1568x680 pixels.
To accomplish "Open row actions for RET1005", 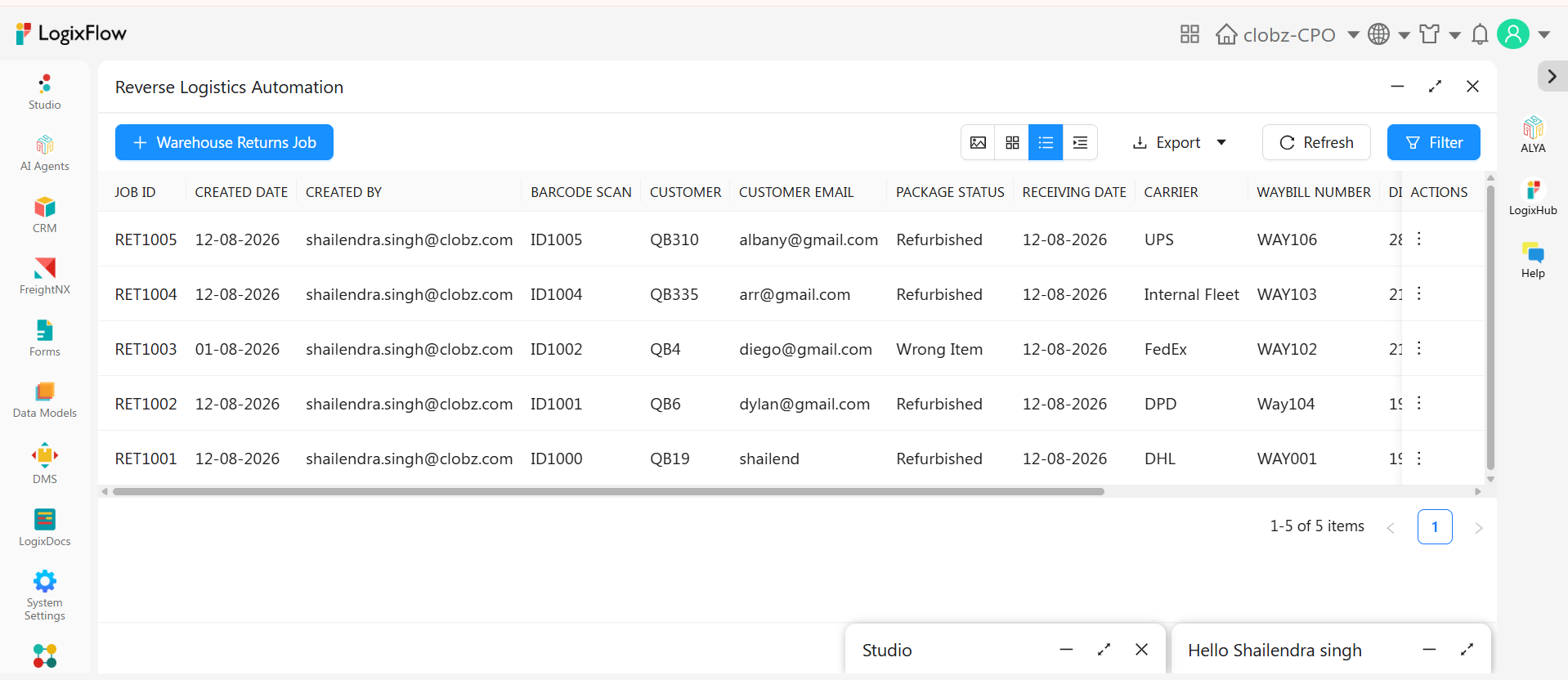I will point(1419,239).
